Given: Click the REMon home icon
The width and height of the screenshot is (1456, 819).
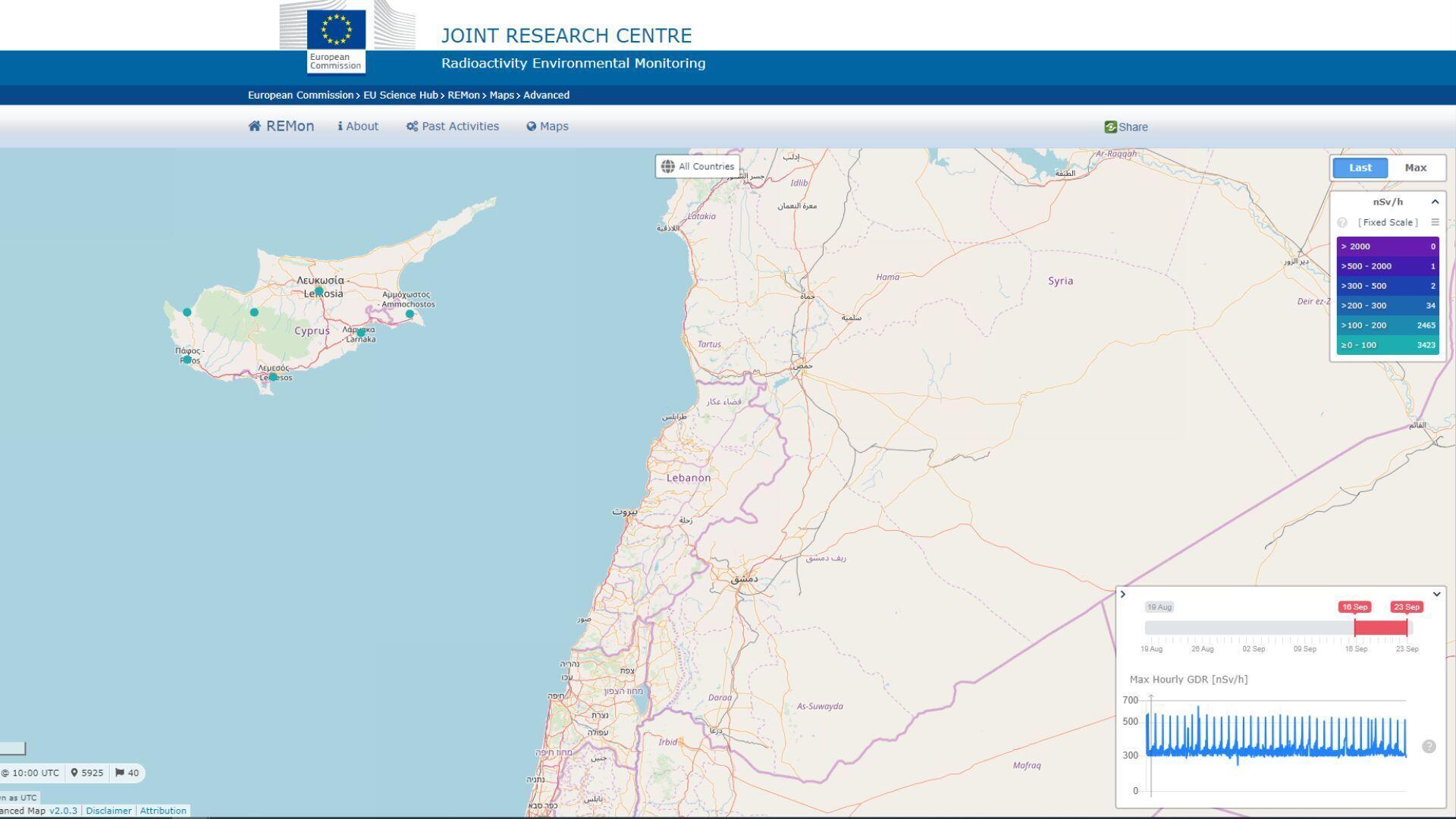Looking at the screenshot, I should coord(255,127).
